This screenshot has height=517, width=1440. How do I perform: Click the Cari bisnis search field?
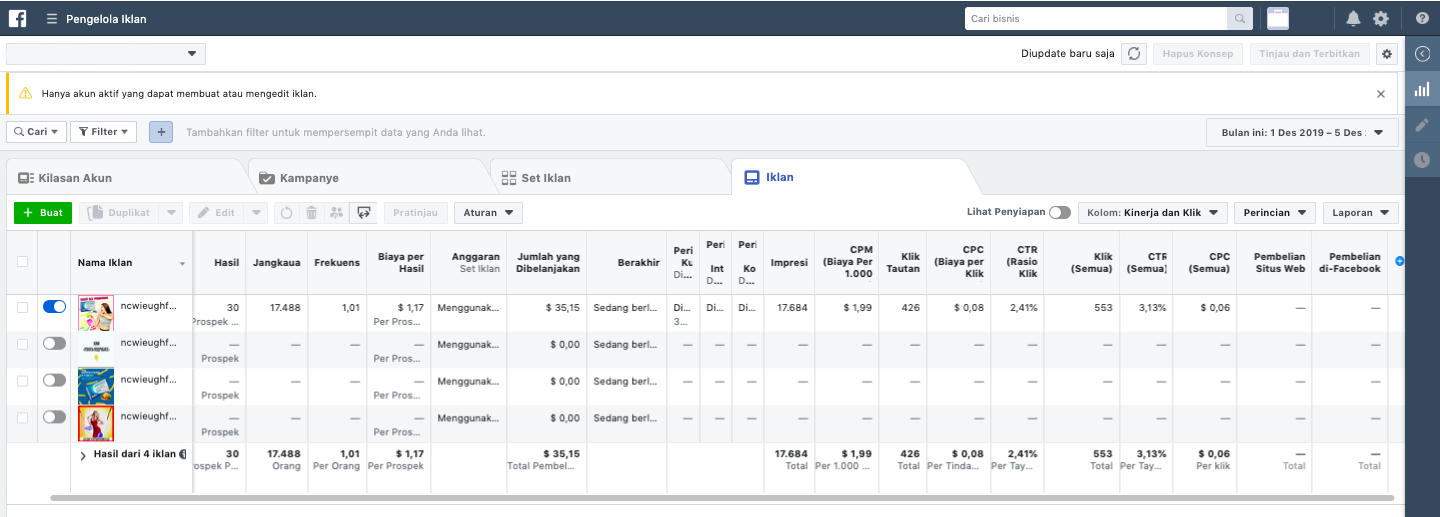(x=1096, y=18)
